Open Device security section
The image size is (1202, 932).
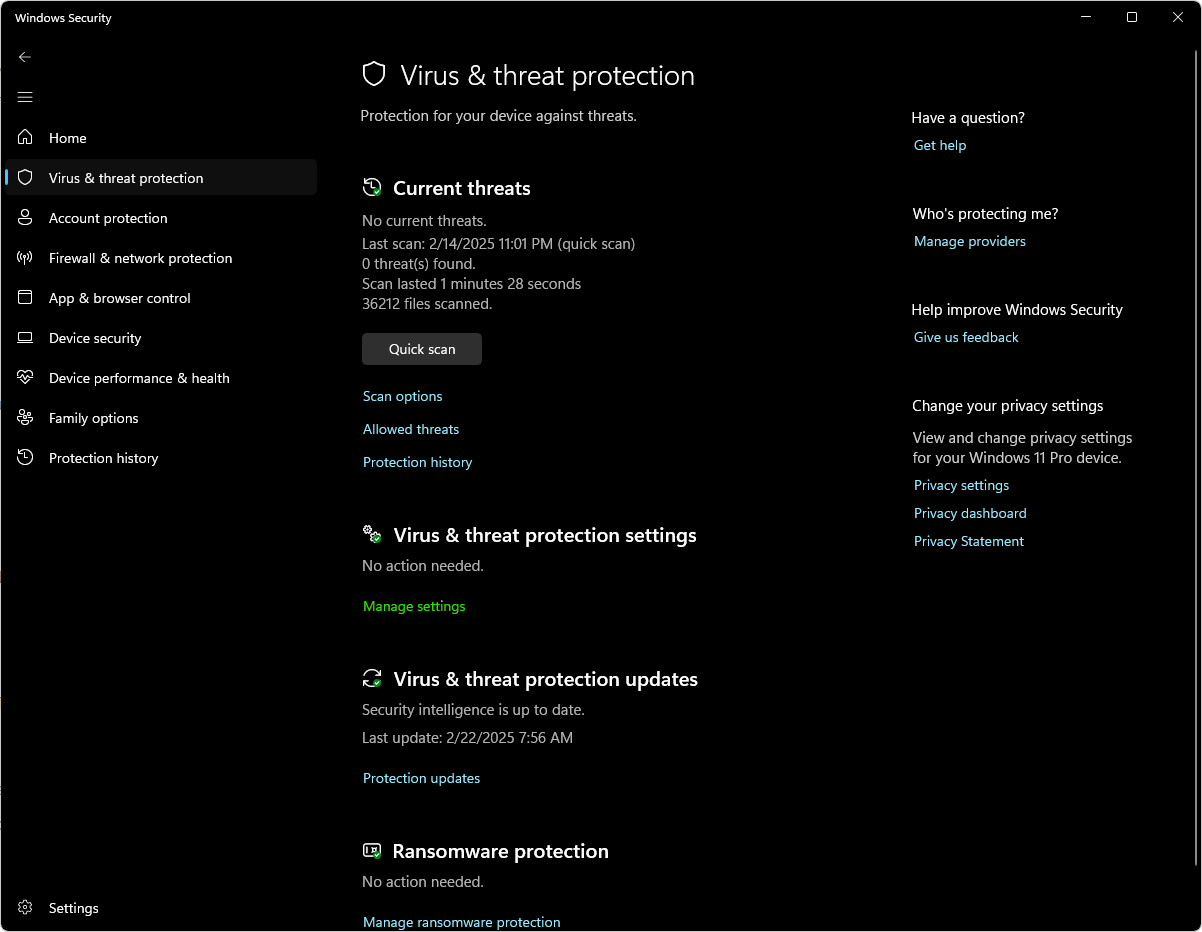(x=161, y=338)
